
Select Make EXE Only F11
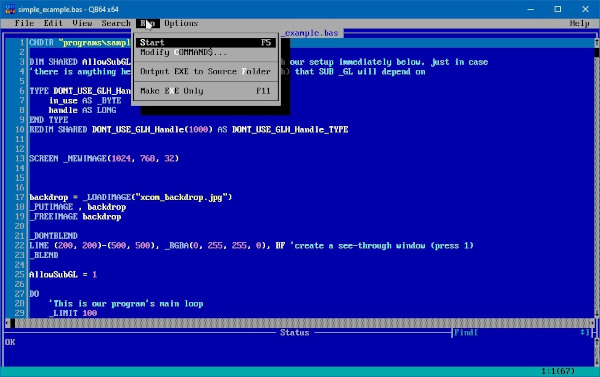click(x=205, y=91)
